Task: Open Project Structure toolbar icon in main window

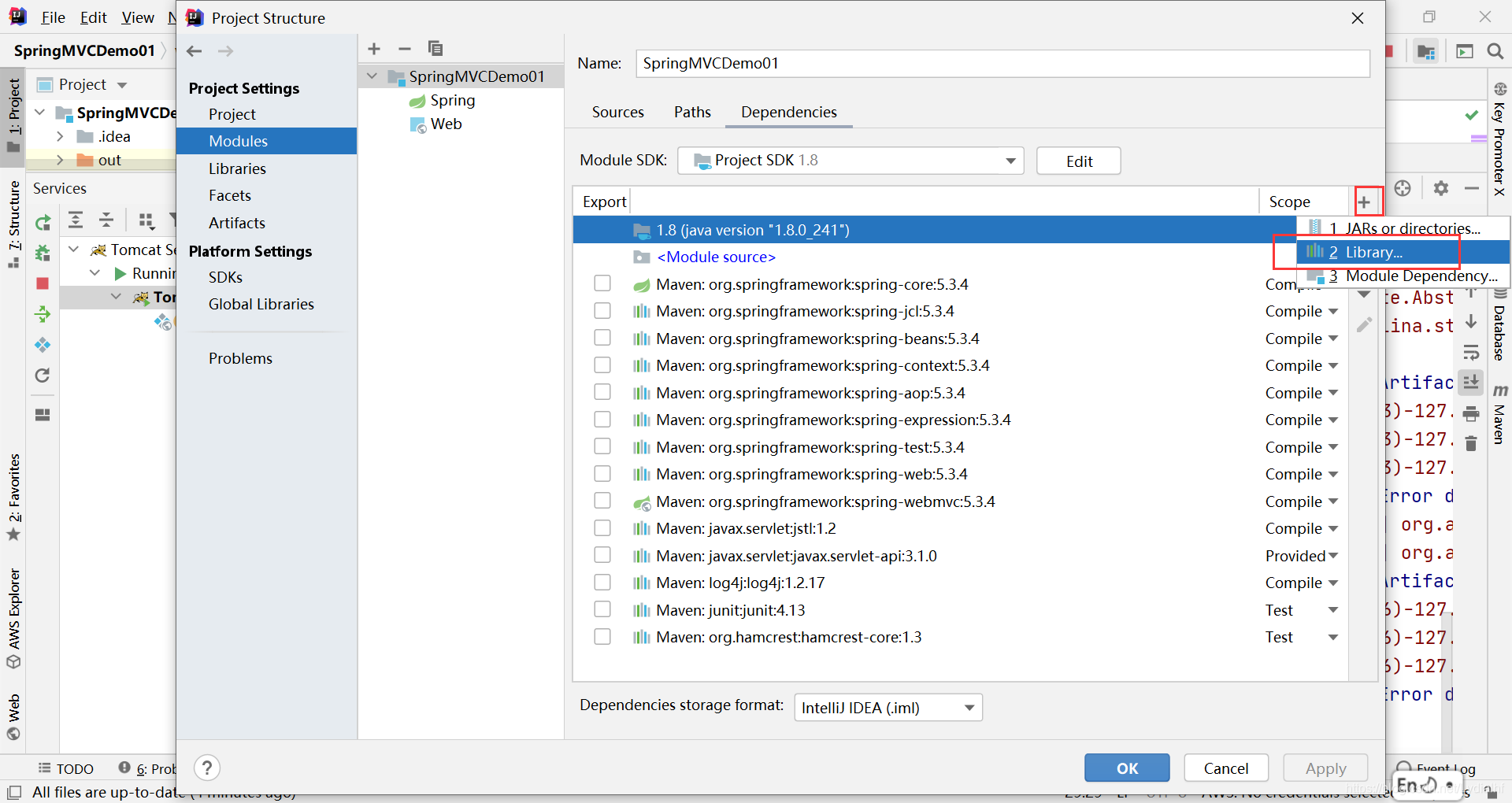Action: [1425, 51]
